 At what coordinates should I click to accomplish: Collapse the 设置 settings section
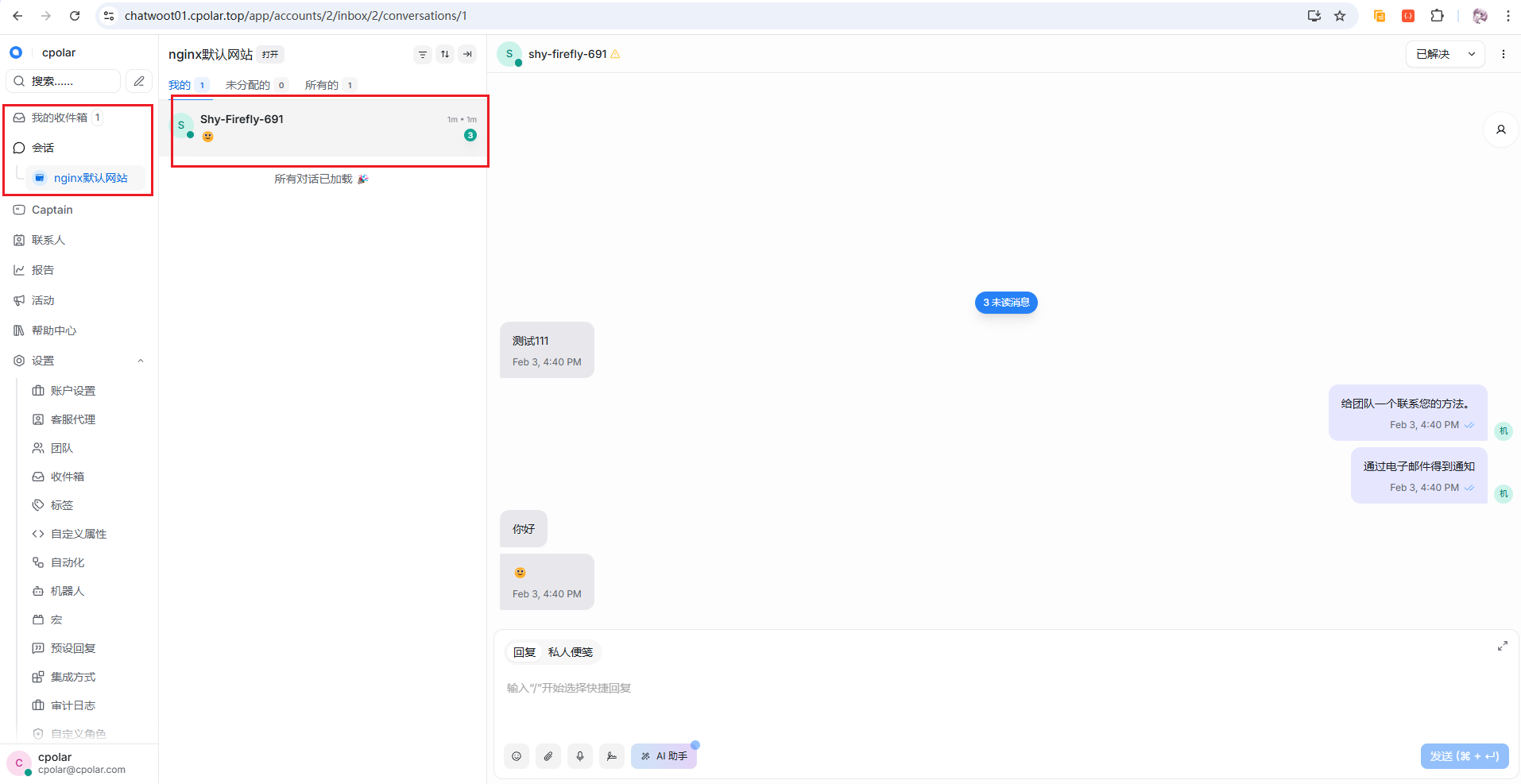(141, 361)
